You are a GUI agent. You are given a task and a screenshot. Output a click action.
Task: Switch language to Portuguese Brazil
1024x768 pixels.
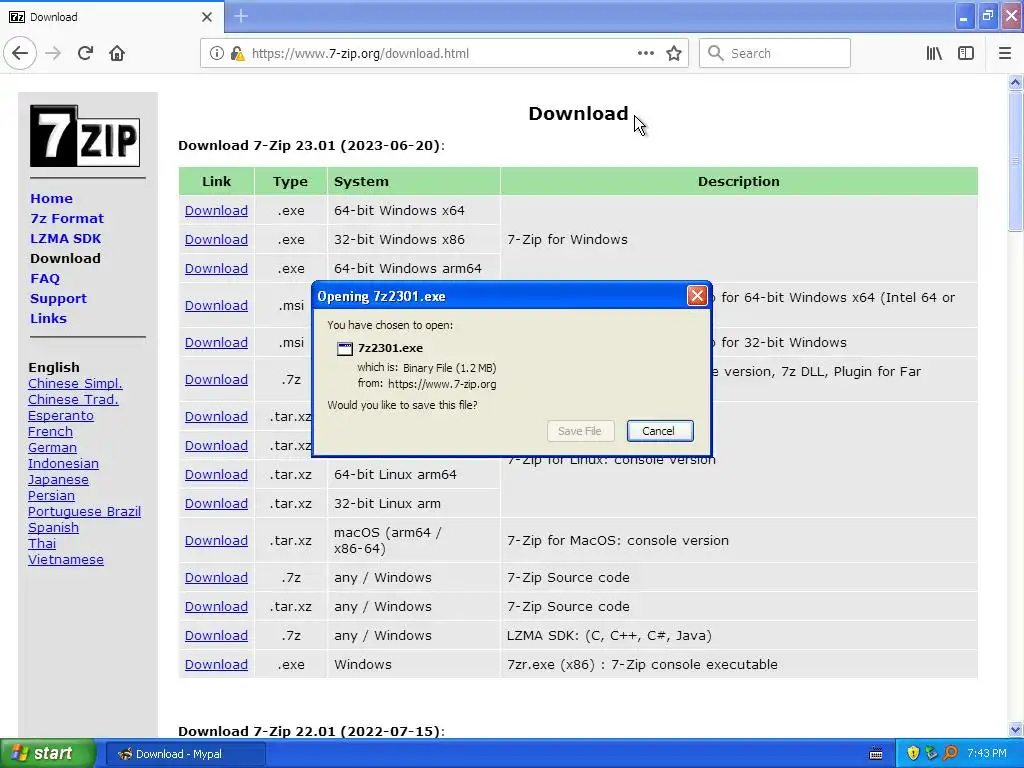[84, 511]
